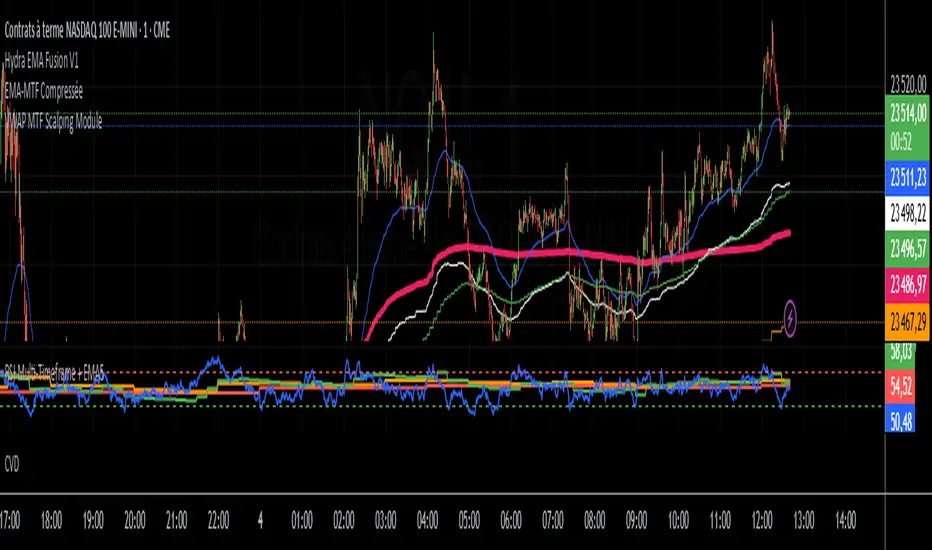Click the 06:00 time axis label
Image resolution: width=932 pixels, height=550 pixels.
click(x=511, y=521)
